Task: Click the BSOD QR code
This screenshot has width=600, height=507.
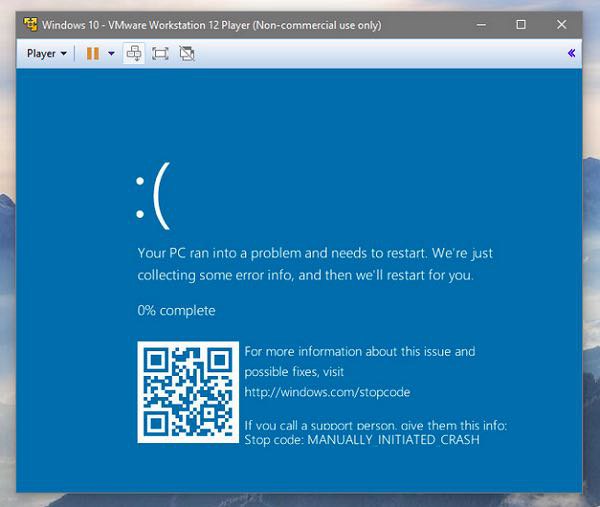Action: [188, 392]
